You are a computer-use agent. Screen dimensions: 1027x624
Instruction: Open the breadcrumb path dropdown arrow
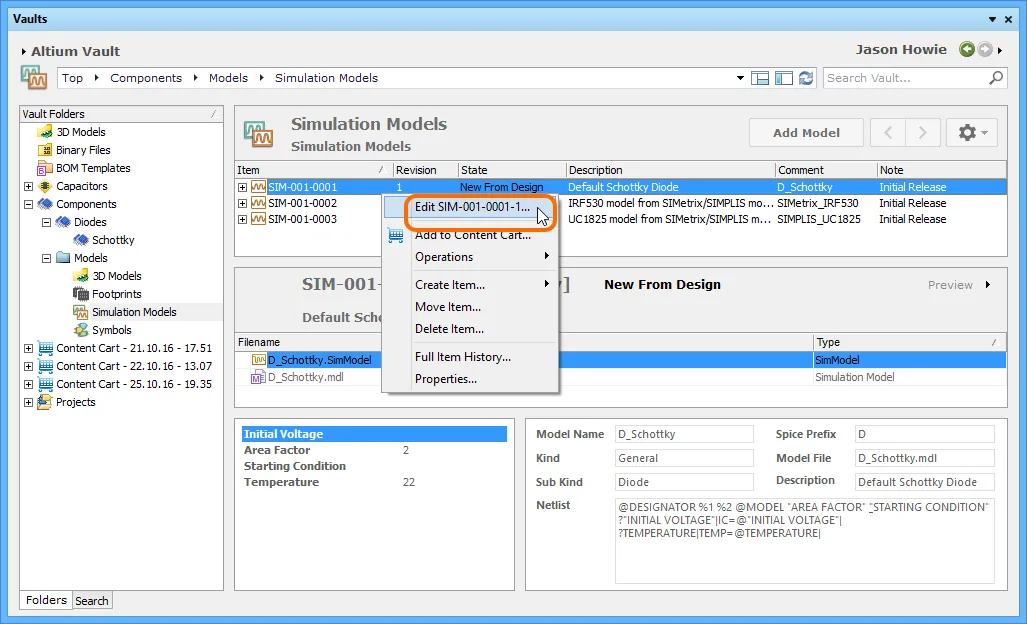click(x=740, y=78)
